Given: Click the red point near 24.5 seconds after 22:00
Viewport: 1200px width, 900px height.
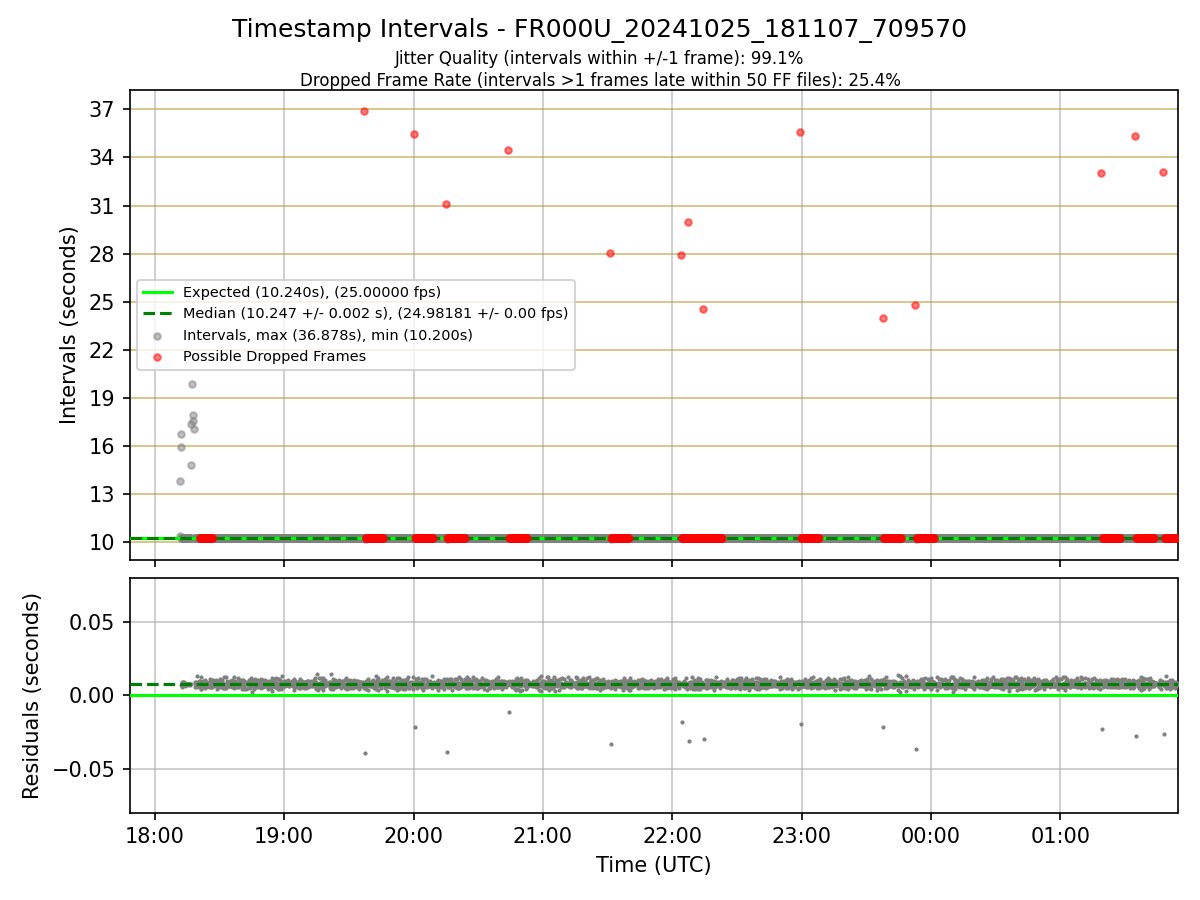Looking at the screenshot, I should (x=703, y=309).
